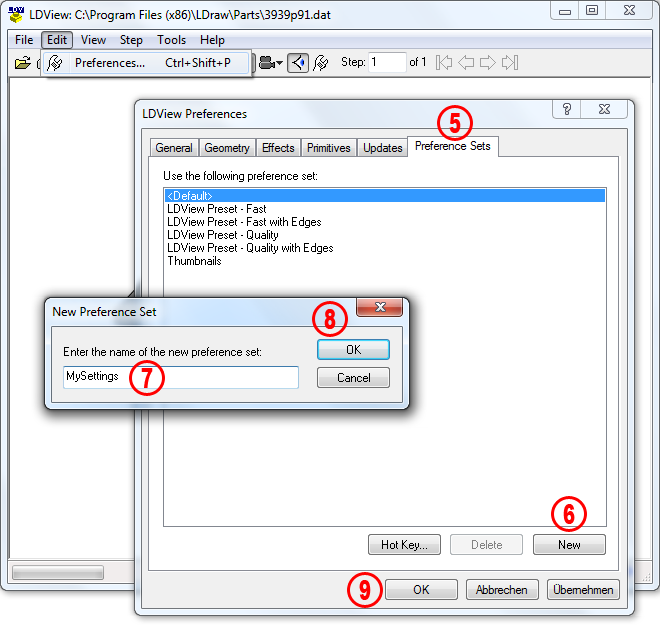Select the Preference Sets tab
Screen dimensions: 660x632
[x=452, y=146]
